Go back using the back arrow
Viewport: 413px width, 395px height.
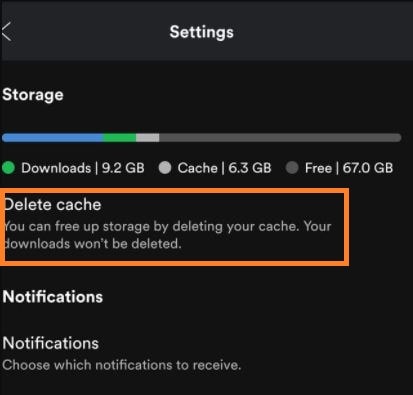pyautogui.click(x=6, y=32)
